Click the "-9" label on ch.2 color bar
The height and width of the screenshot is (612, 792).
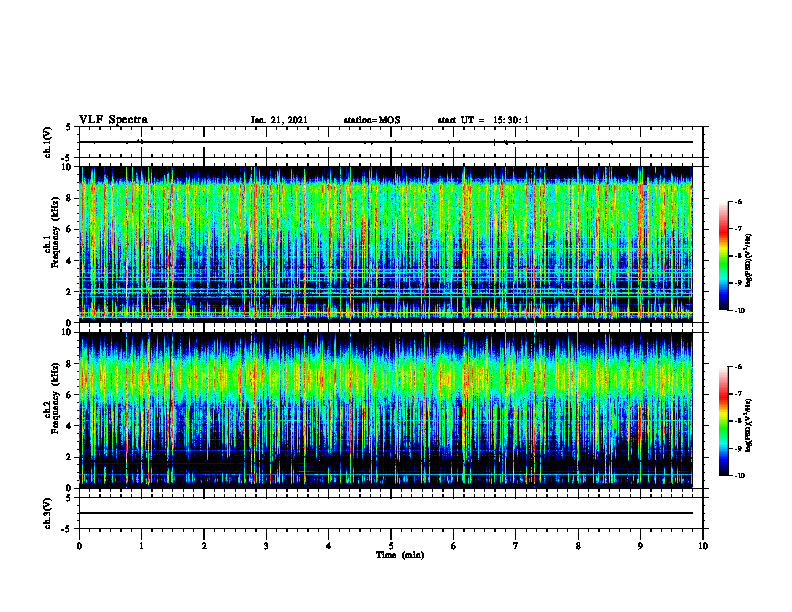738,448
